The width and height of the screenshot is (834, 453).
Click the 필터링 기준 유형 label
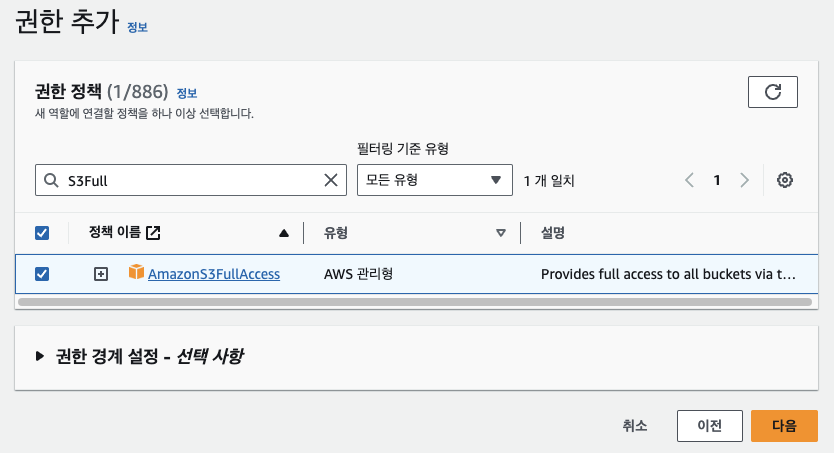click(403, 148)
